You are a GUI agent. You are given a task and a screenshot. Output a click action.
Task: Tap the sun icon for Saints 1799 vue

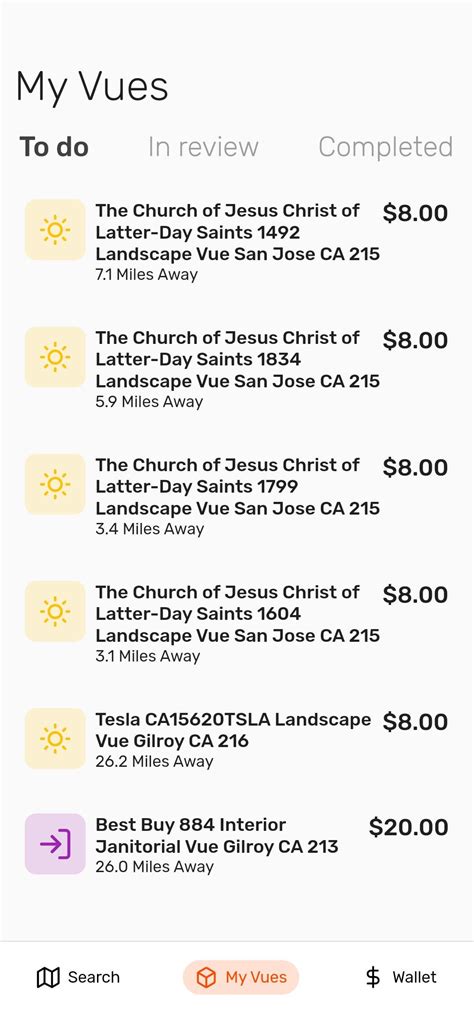(55, 484)
